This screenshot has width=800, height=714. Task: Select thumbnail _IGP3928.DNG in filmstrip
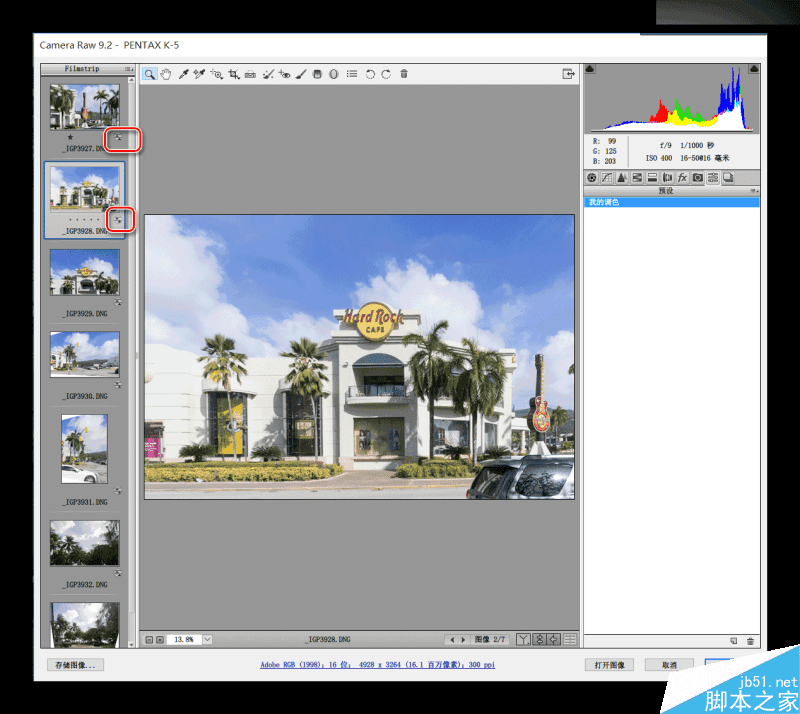[85, 189]
